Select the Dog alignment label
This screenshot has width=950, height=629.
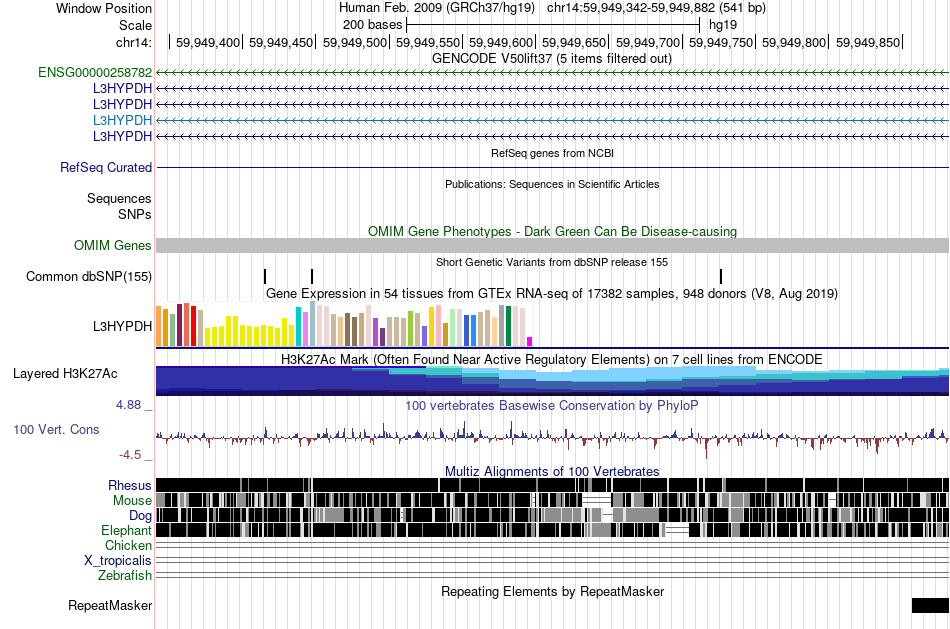tap(141, 516)
